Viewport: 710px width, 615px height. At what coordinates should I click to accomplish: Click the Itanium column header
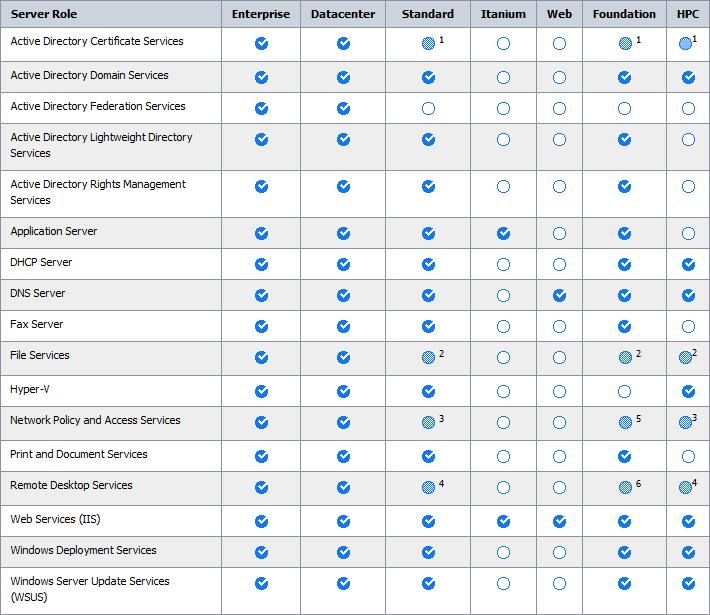click(503, 14)
